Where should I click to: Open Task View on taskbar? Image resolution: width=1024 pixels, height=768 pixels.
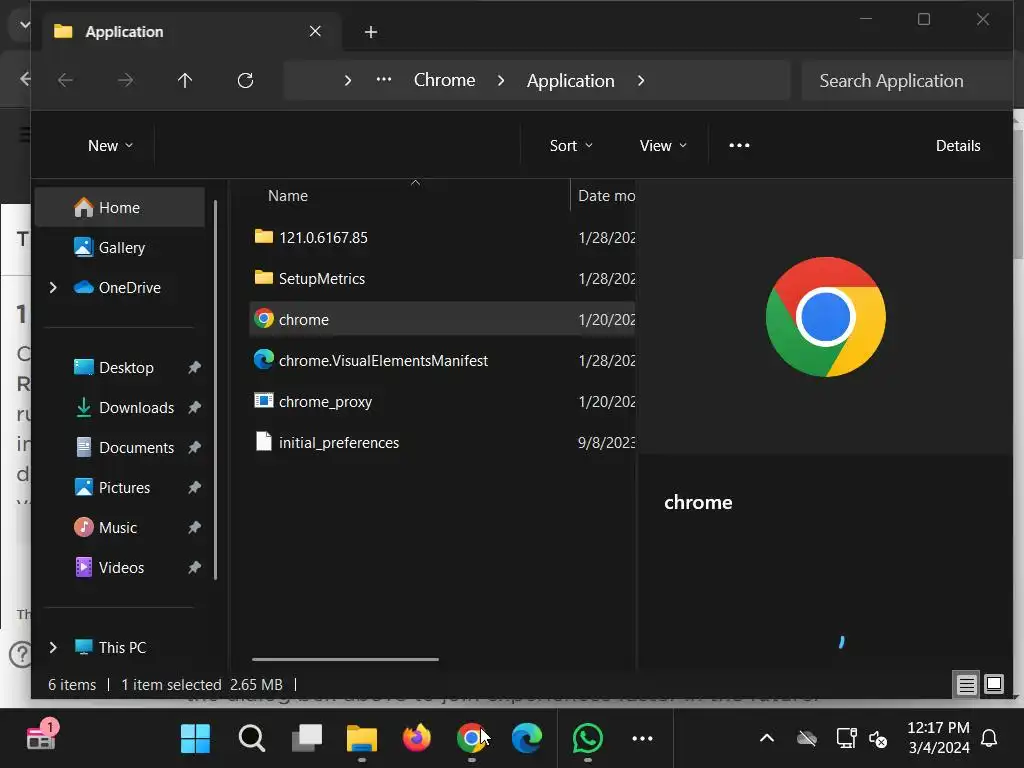(307, 739)
